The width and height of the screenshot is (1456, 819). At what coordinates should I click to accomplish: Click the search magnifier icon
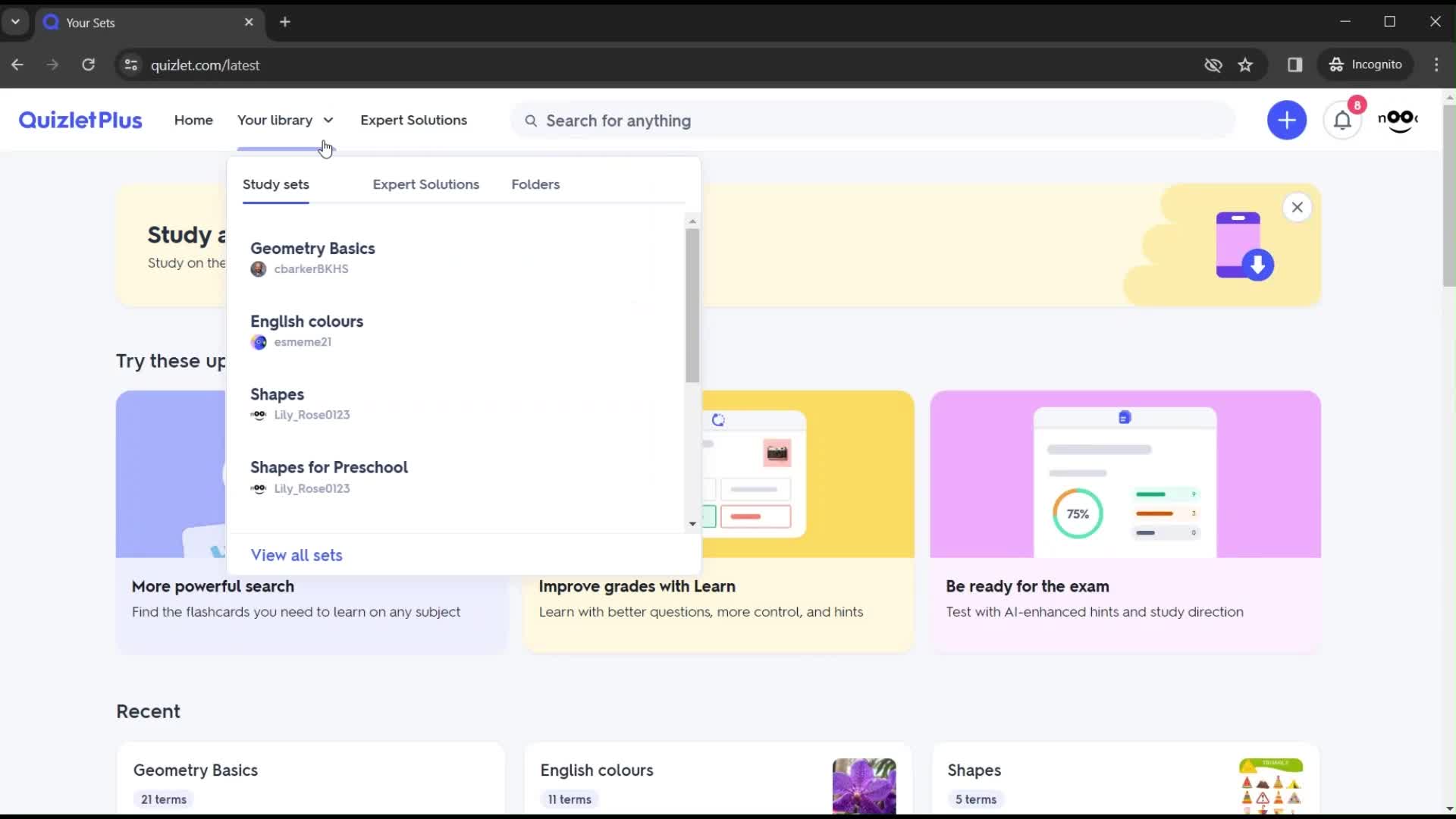[531, 121]
